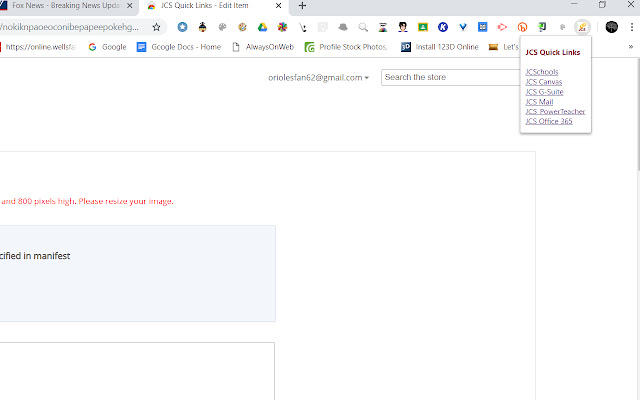This screenshot has height=400, width=640.
Task: Click the 'cified in manifest' text
Action: (x=35, y=256)
